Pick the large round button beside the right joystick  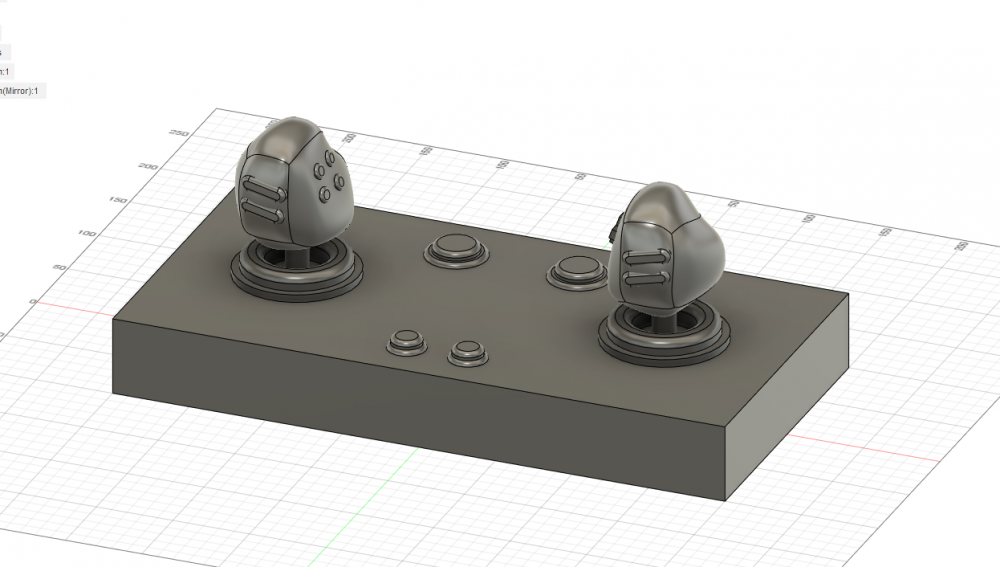[x=577, y=273]
